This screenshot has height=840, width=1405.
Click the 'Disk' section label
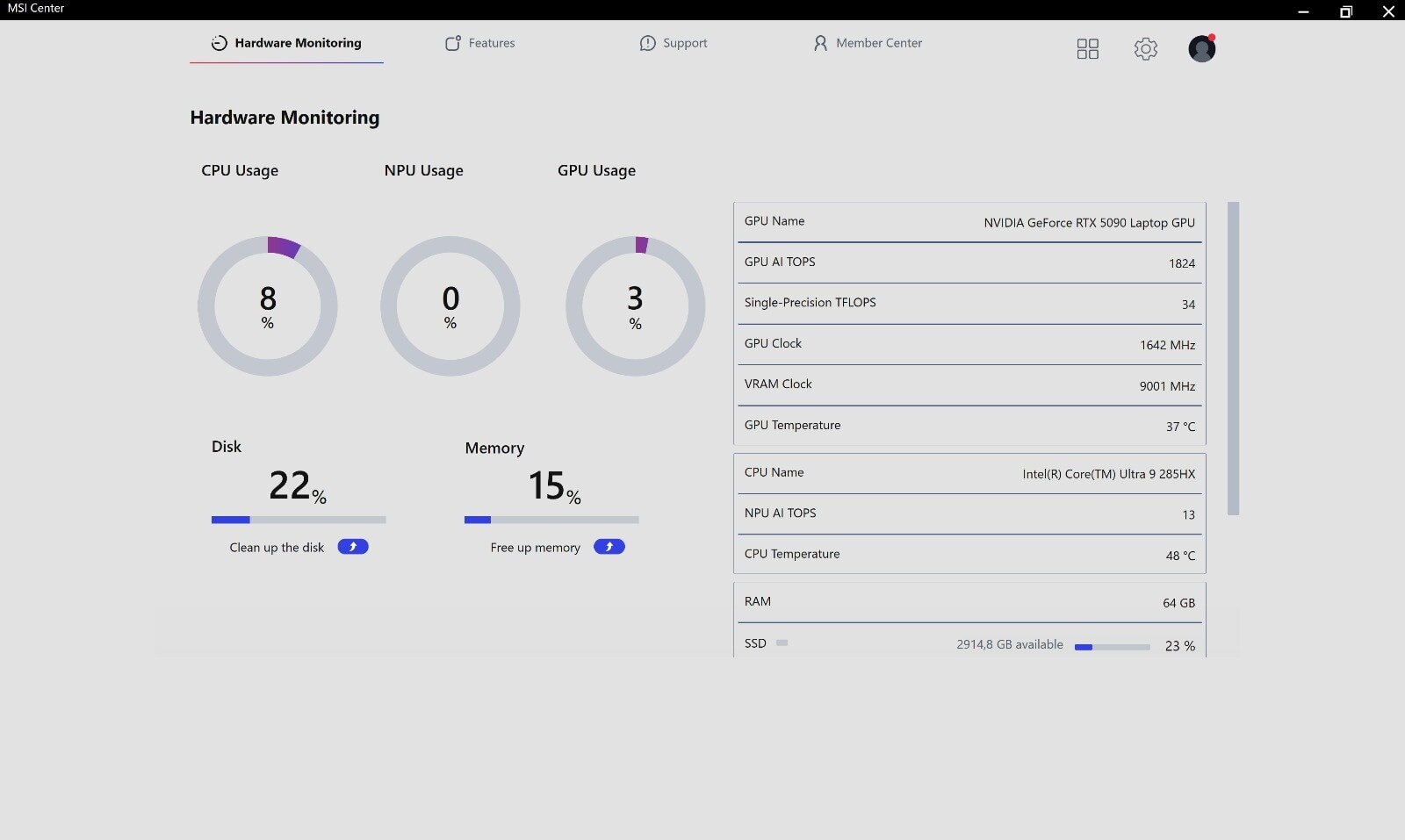[x=227, y=447]
